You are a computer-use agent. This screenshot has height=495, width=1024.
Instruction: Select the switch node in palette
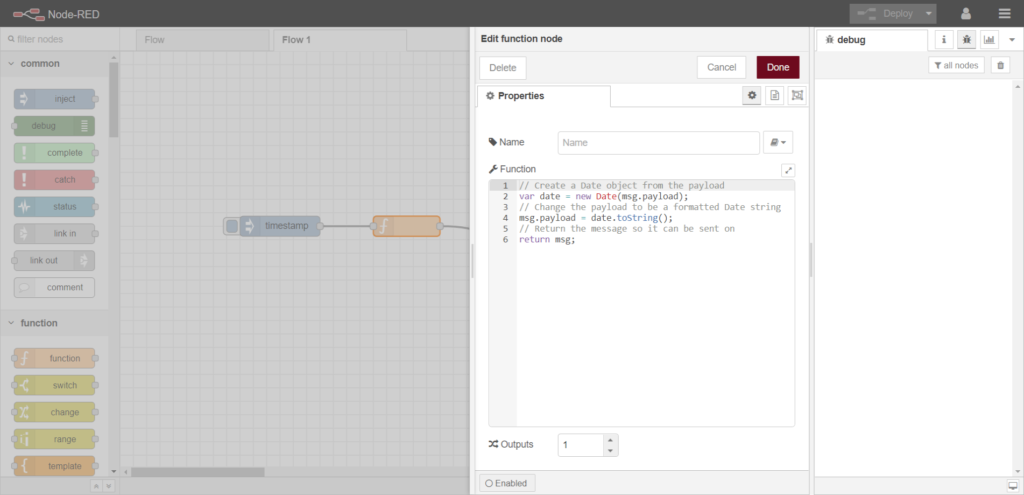tap(55, 385)
